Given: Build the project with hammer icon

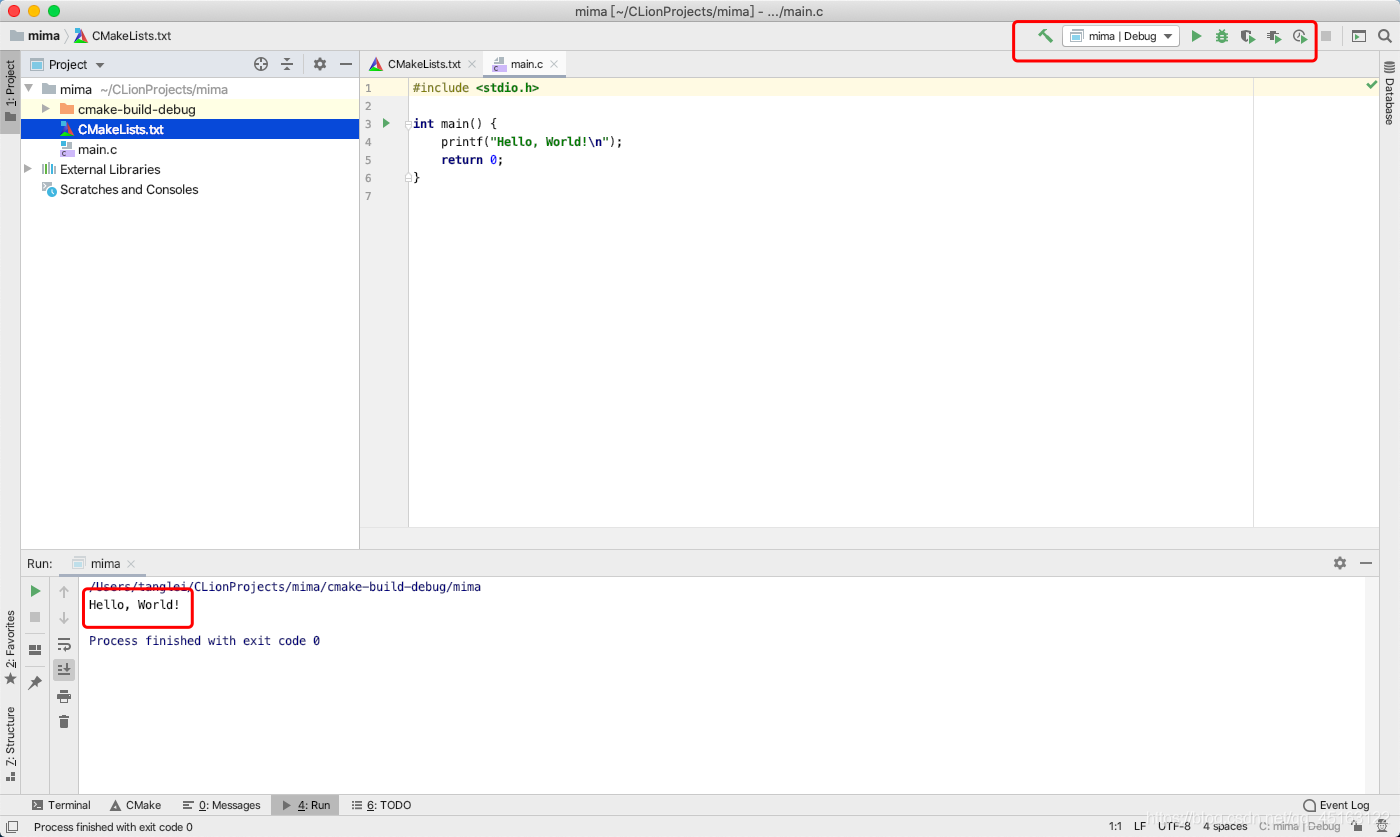Looking at the screenshot, I should tap(1045, 36).
